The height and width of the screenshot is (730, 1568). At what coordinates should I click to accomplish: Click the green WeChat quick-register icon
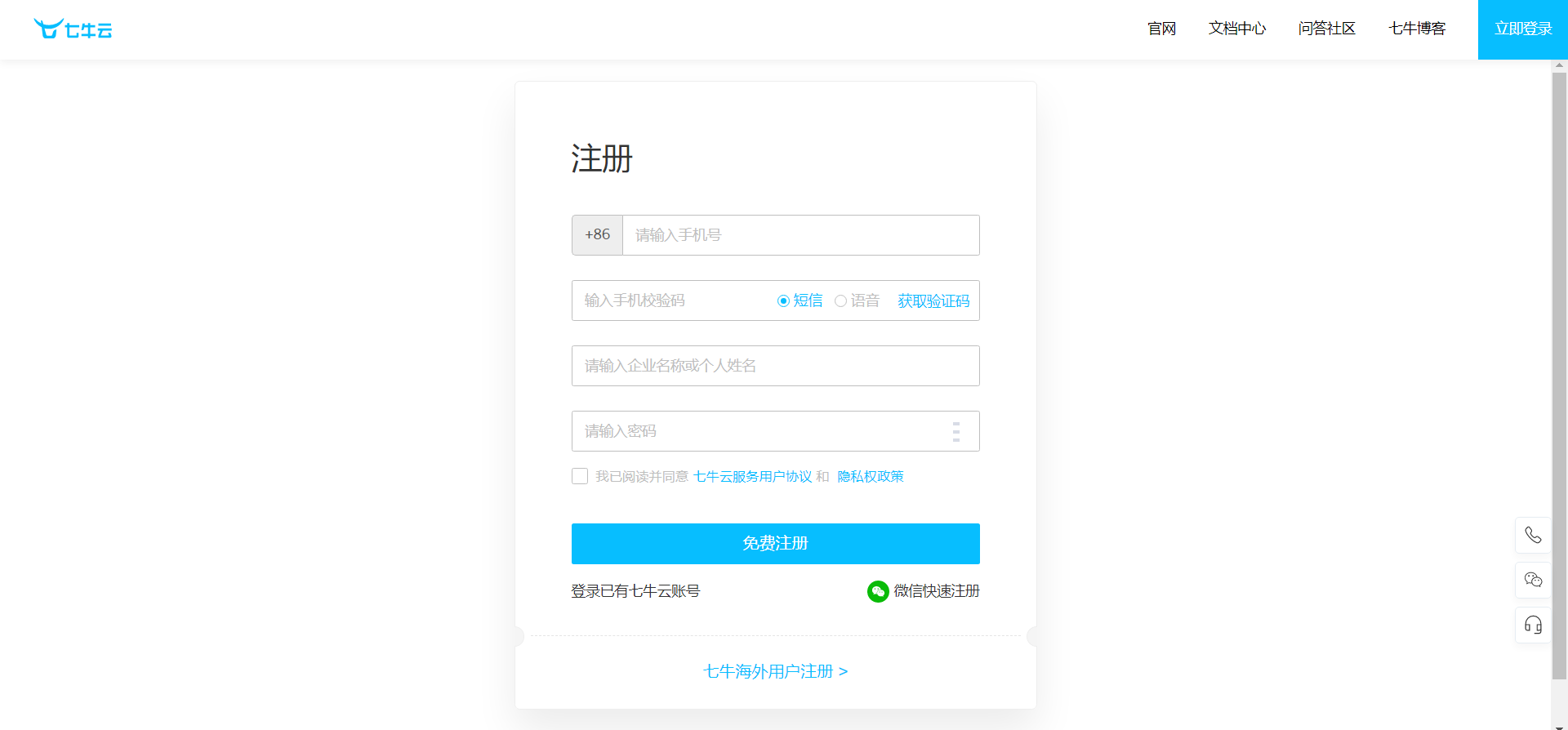(878, 591)
